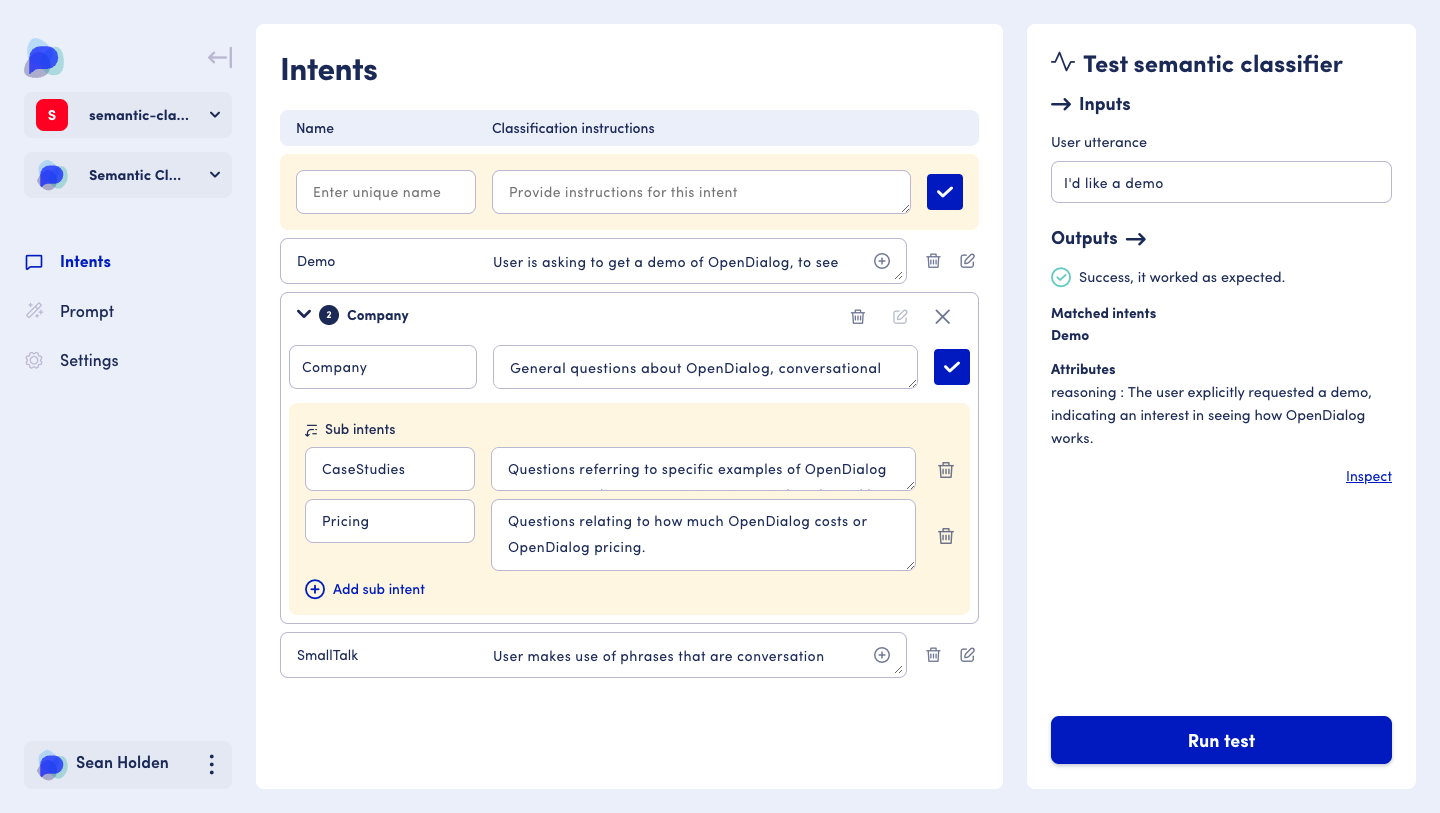Open Settings from the sidebar

pos(91,360)
